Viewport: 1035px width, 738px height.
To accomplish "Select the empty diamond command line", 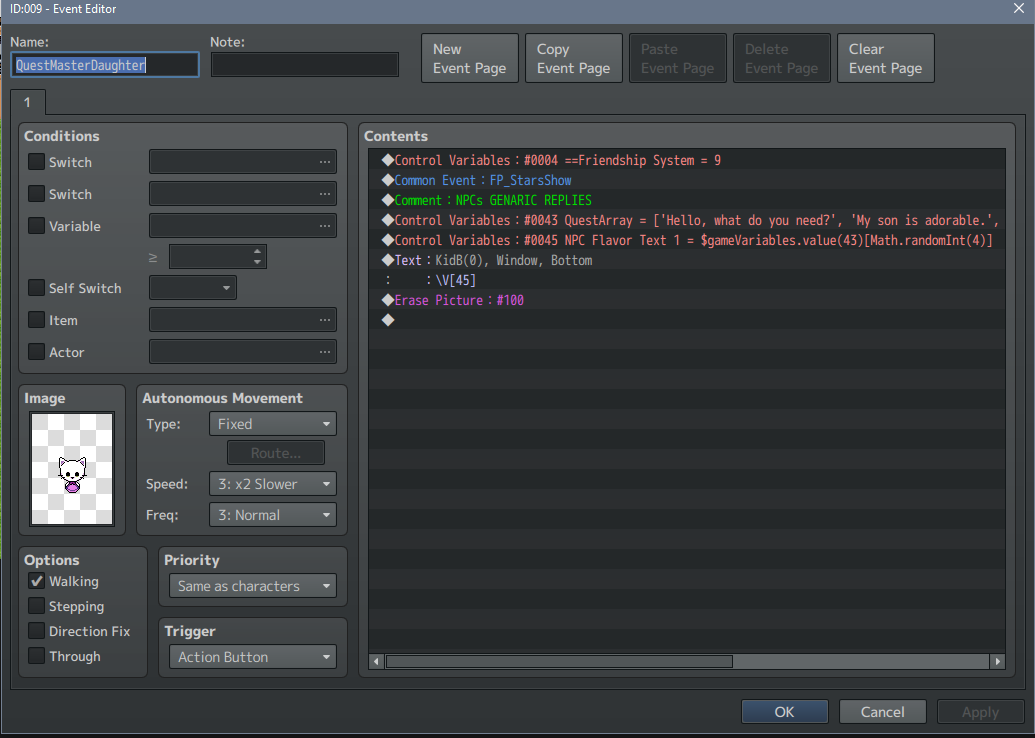I will (x=388, y=320).
